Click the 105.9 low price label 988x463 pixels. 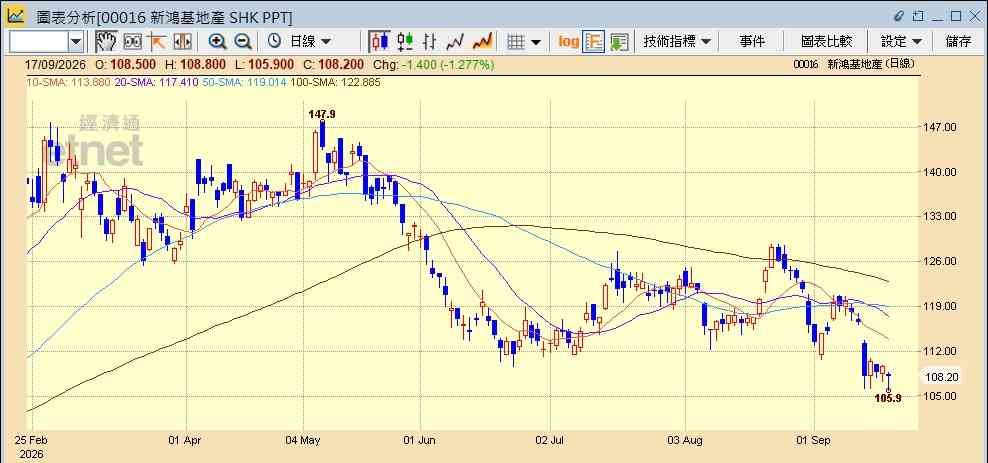[888, 398]
